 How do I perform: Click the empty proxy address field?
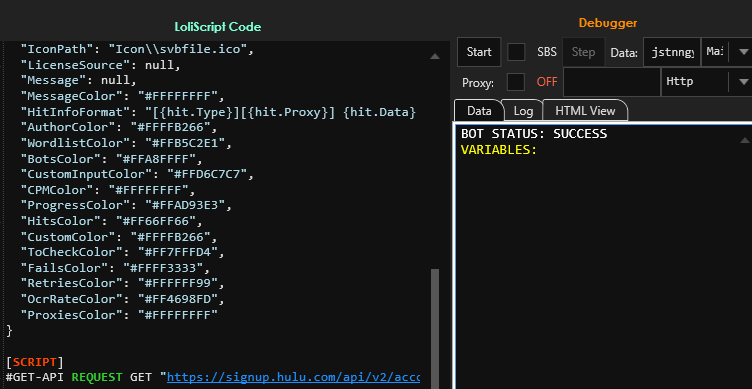pos(611,82)
